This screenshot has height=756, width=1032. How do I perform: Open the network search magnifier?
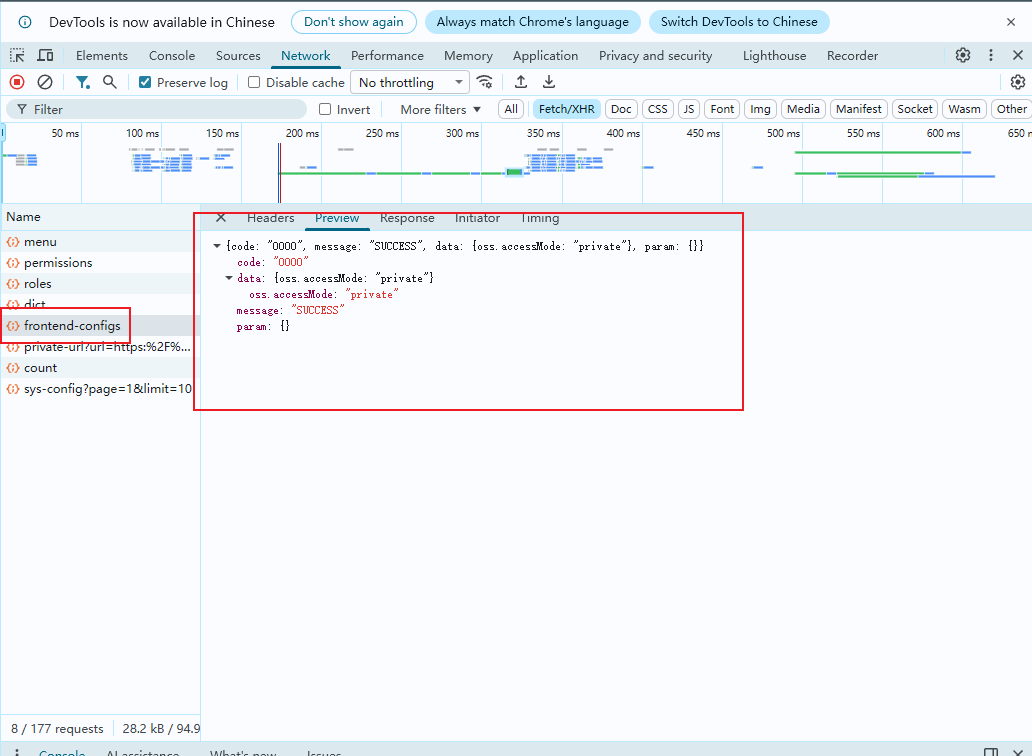pos(110,83)
